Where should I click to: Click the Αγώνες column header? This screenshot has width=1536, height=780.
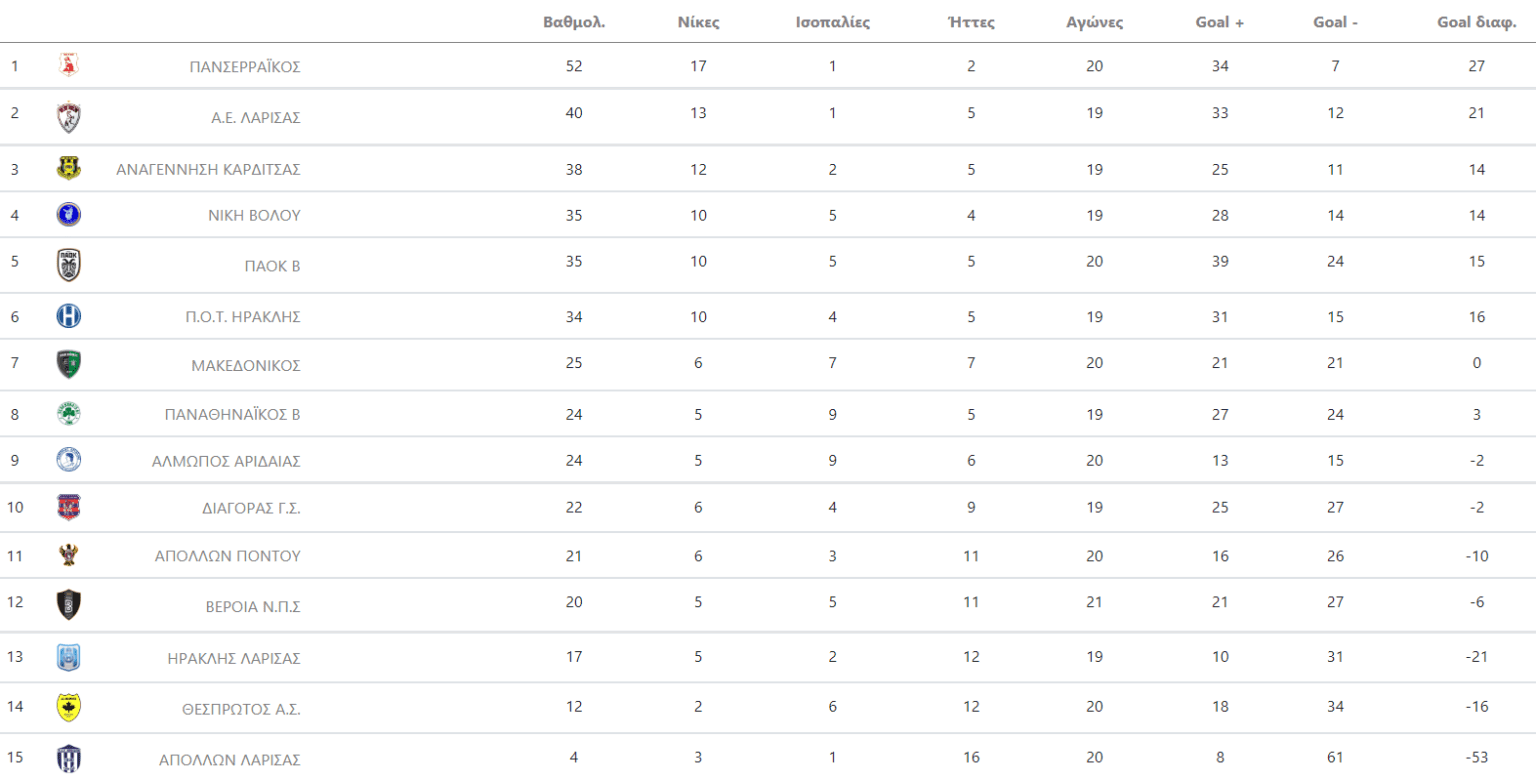(1094, 23)
